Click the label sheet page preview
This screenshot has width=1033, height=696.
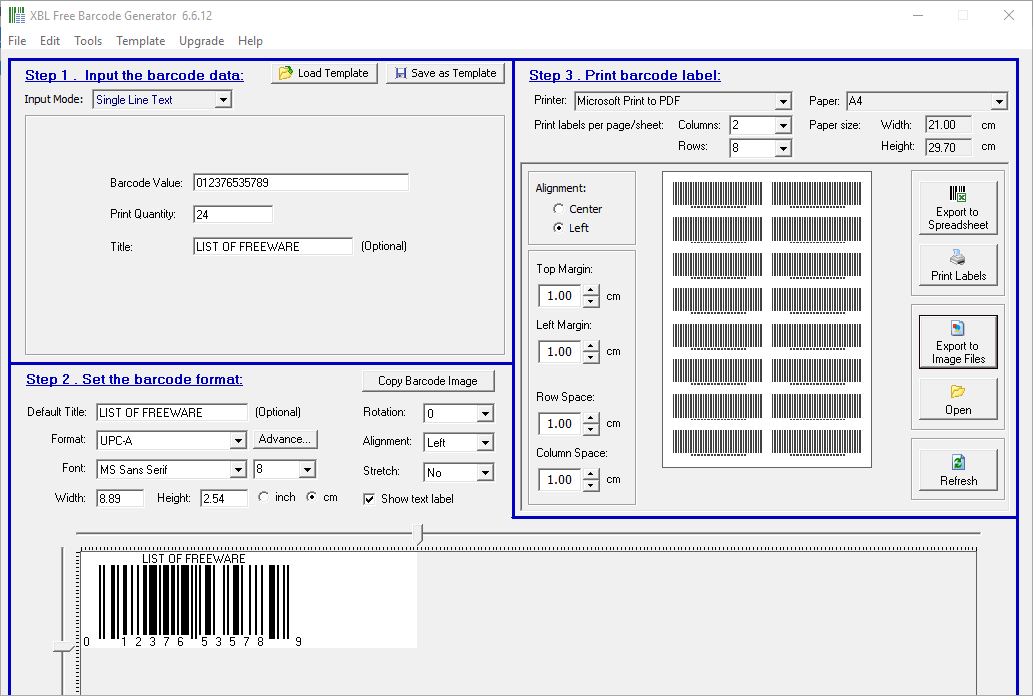767,320
